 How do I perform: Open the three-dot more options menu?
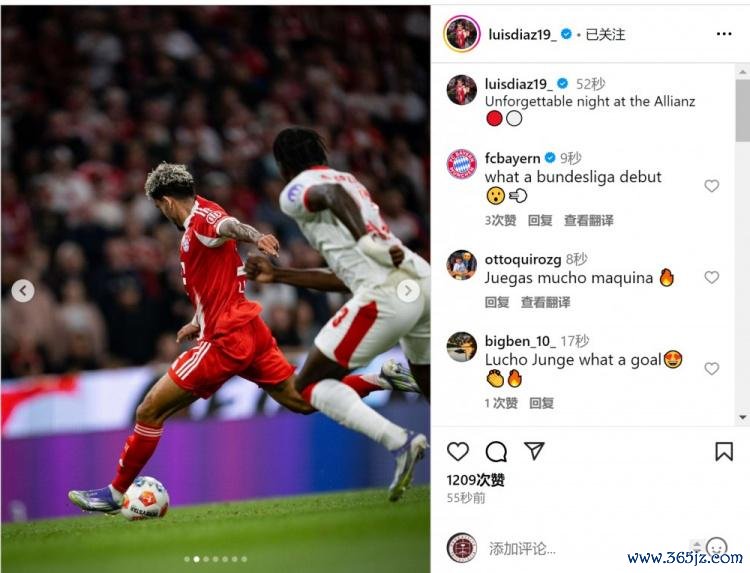(724, 34)
